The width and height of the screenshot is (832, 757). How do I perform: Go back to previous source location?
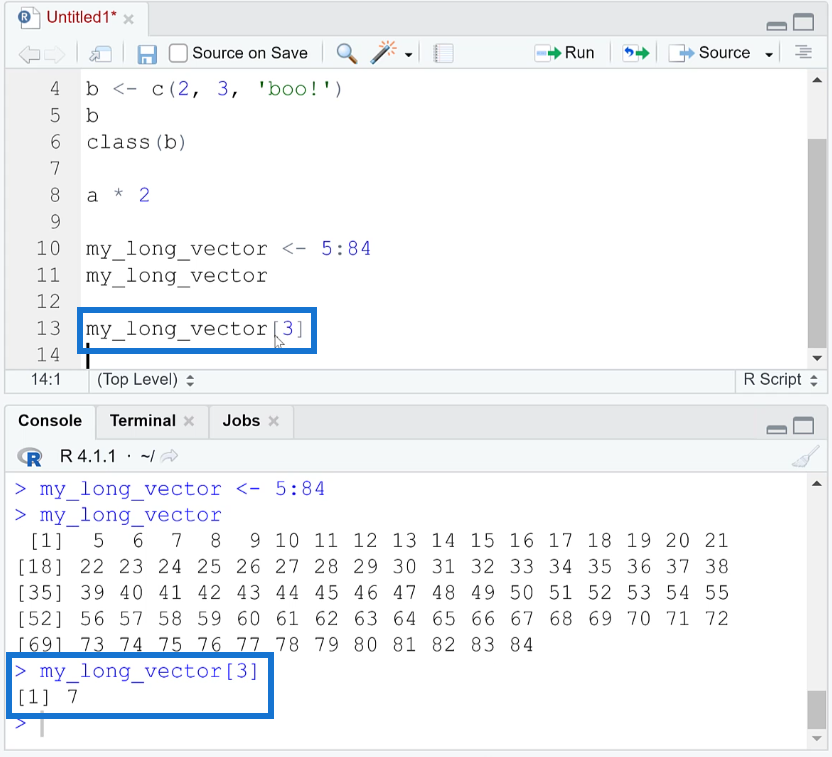29,54
